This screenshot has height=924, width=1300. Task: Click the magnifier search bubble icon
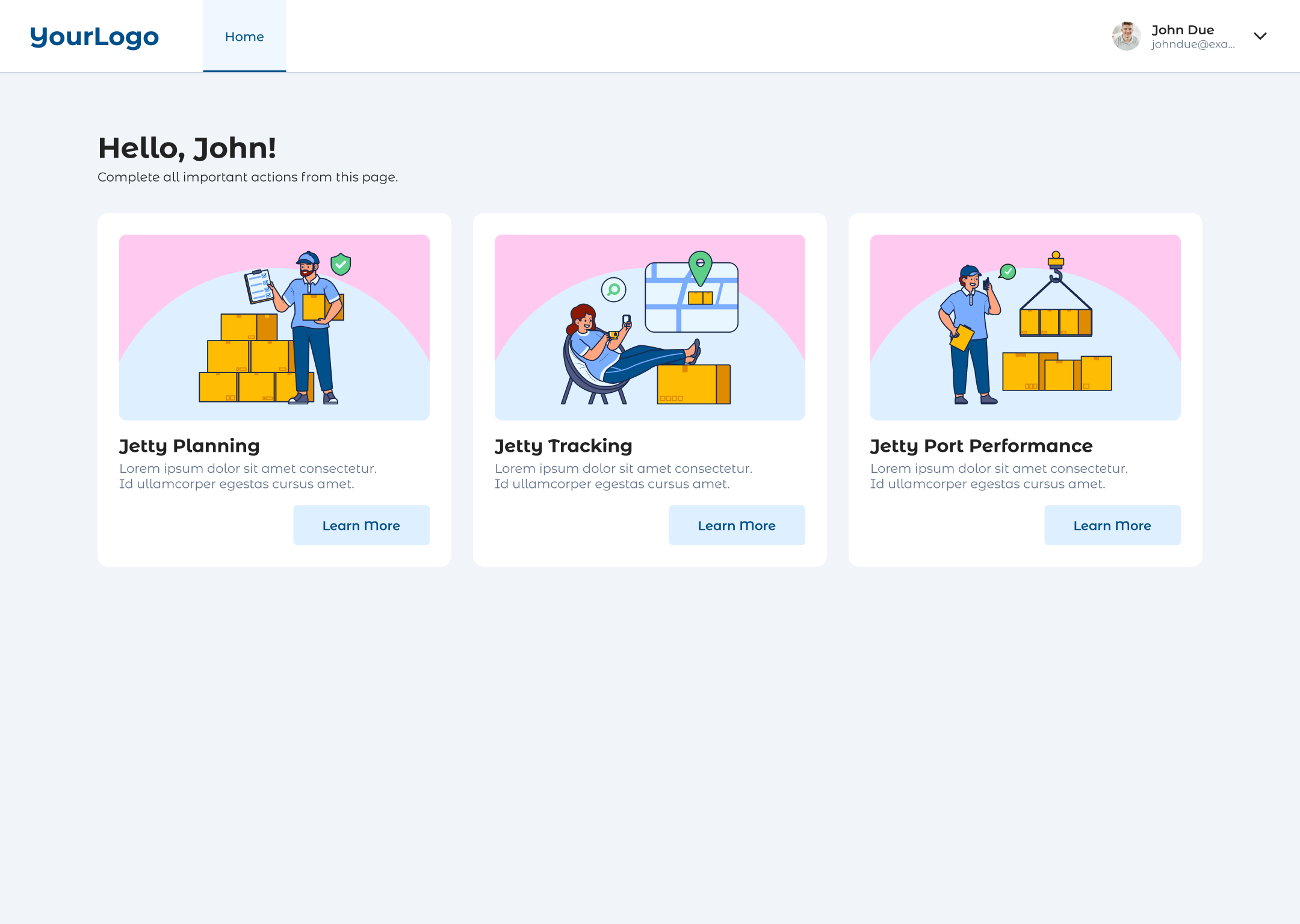click(x=613, y=290)
